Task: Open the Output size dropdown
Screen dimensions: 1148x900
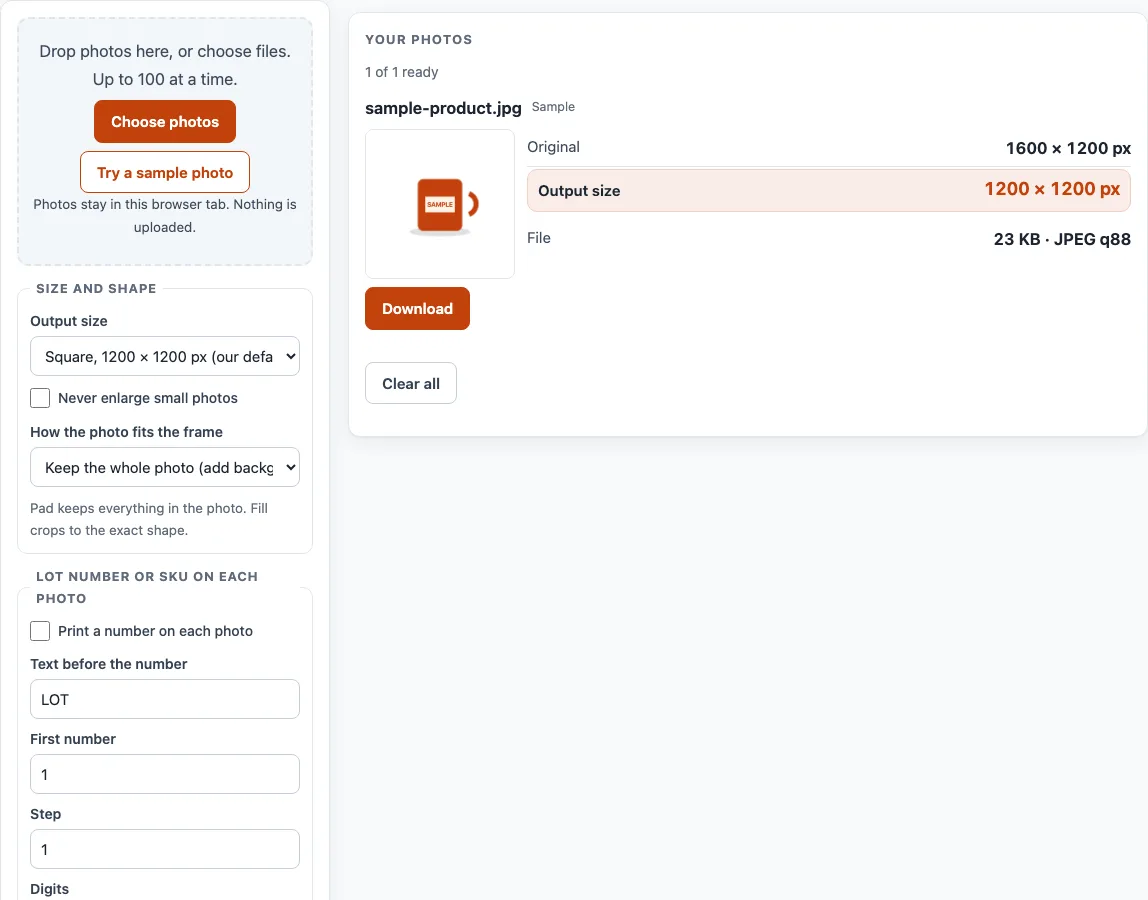Action: (x=165, y=356)
